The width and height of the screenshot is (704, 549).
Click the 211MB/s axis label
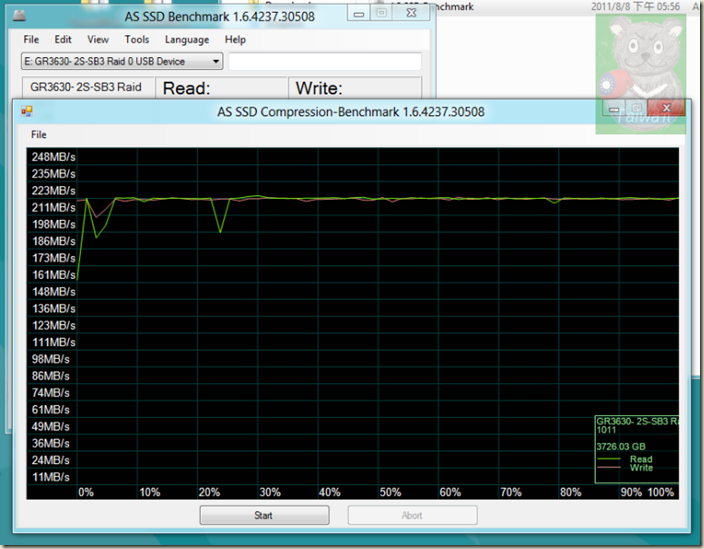click(x=53, y=207)
